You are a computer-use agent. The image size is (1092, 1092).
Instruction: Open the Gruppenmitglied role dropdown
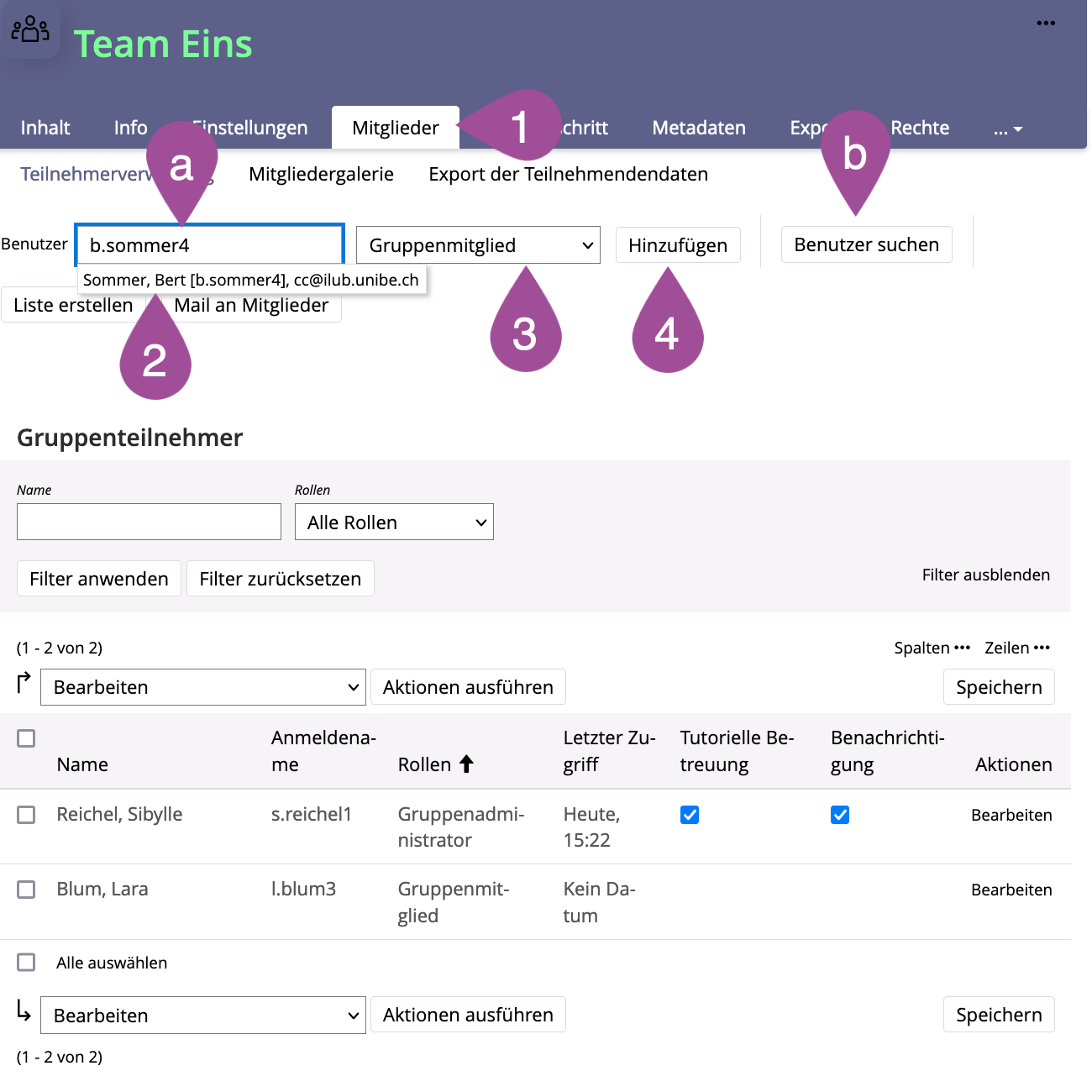pos(478,245)
